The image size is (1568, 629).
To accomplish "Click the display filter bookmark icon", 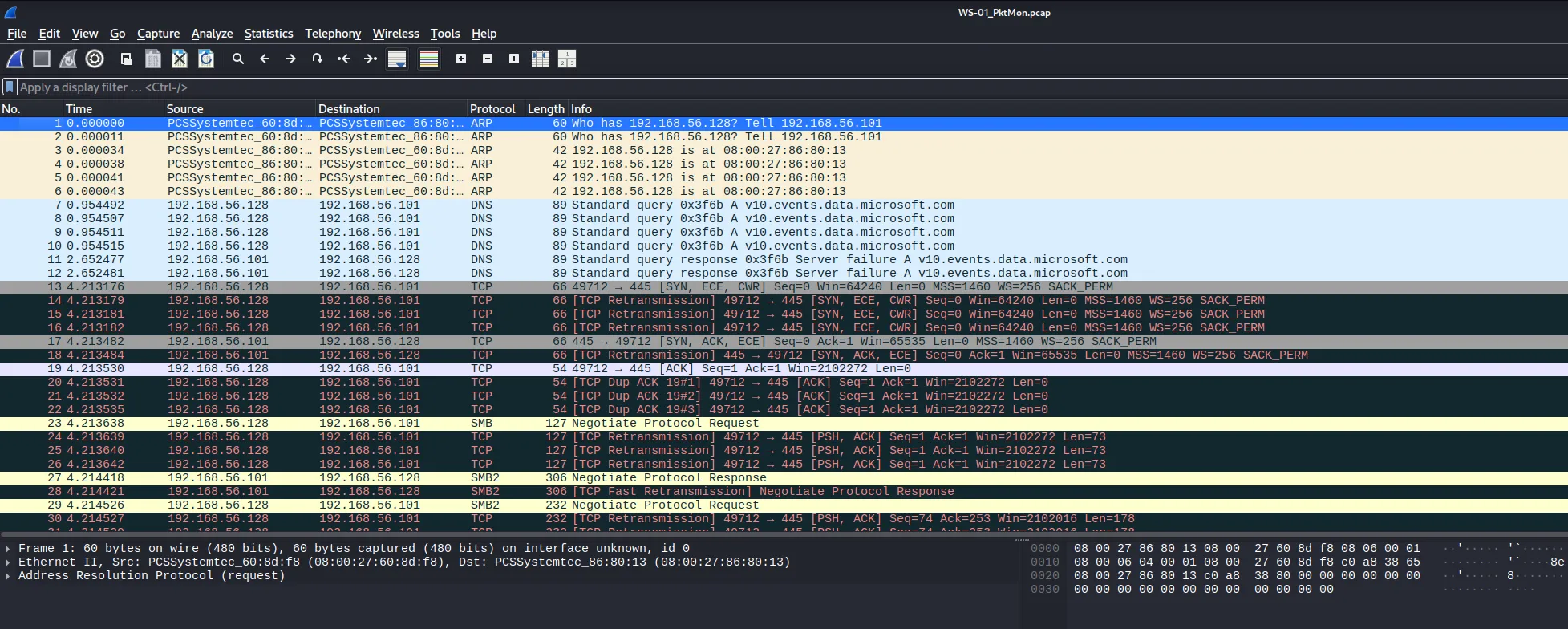I will click(10, 87).
